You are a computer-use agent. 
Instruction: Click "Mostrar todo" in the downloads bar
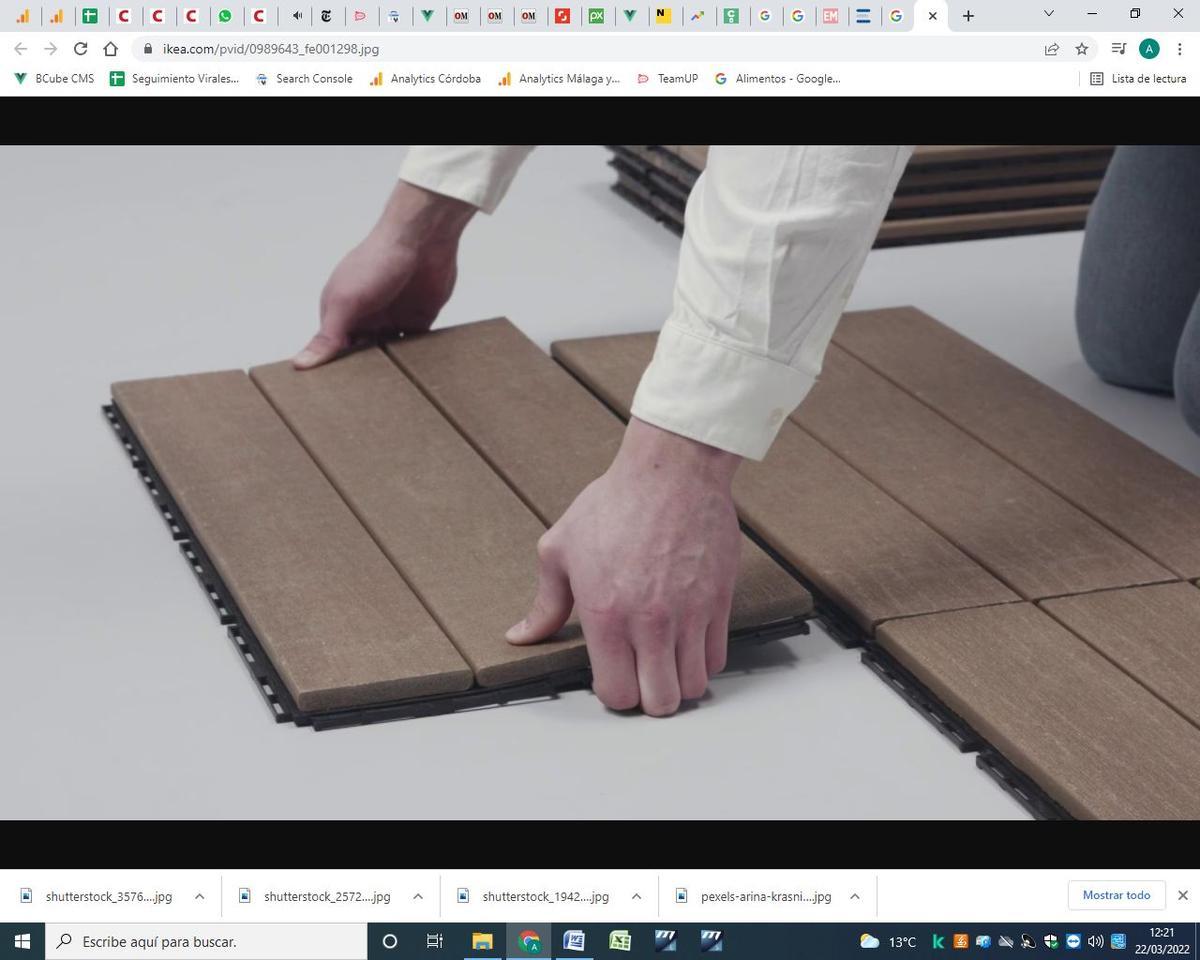(x=1116, y=895)
